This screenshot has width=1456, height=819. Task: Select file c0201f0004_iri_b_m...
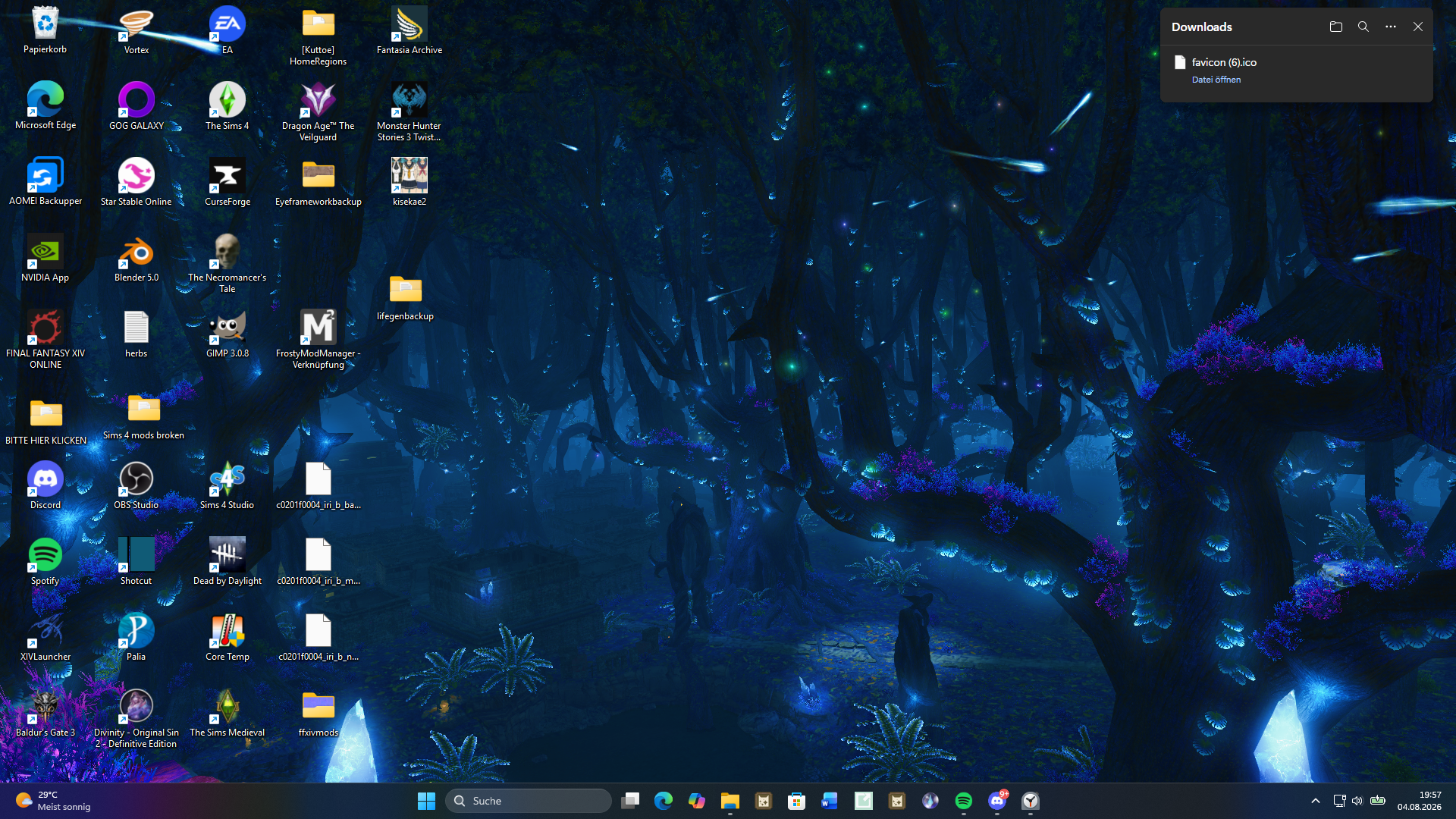(x=318, y=561)
